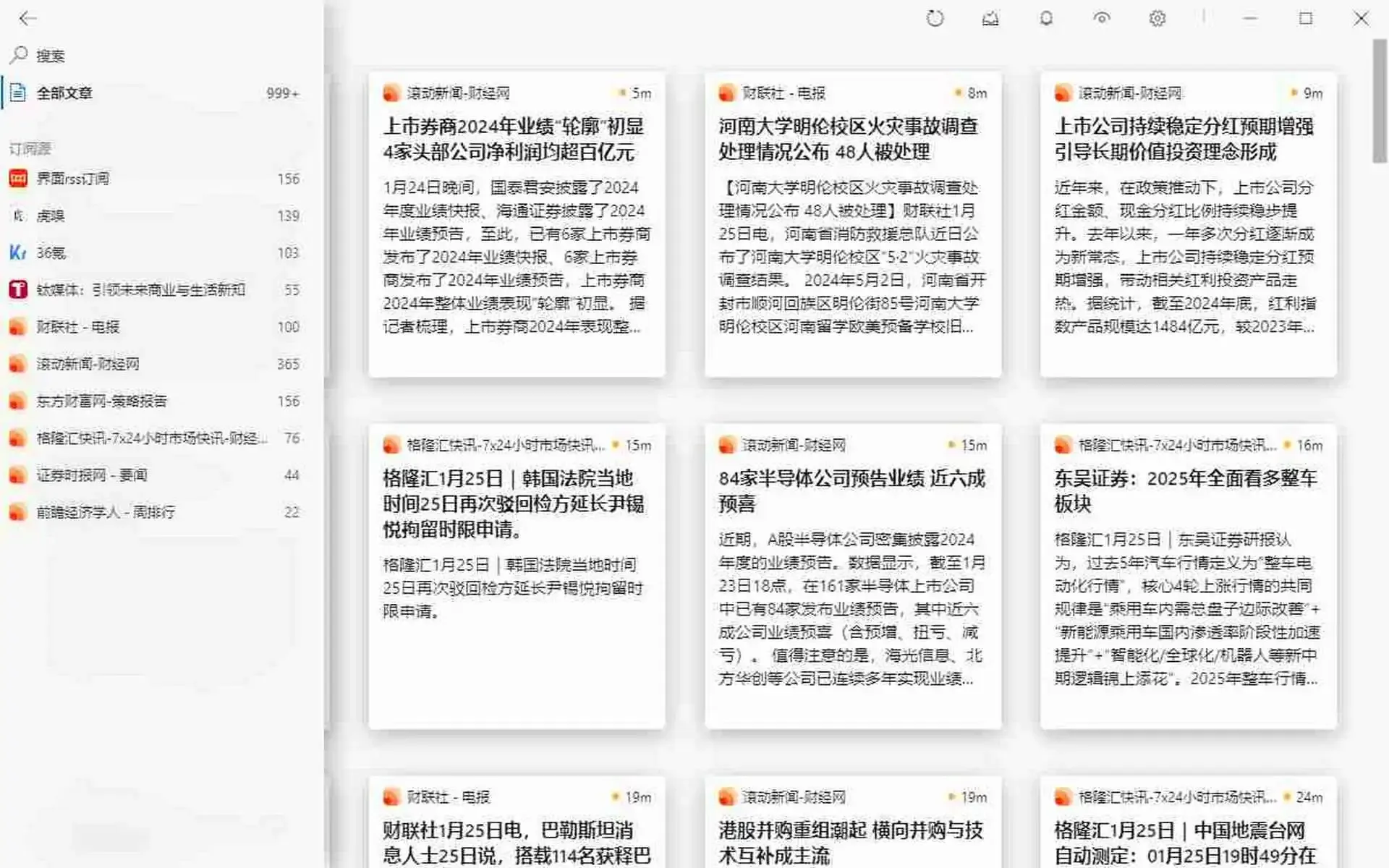Click the search magnifier icon
The width and height of the screenshot is (1389, 868).
pyautogui.click(x=20, y=55)
